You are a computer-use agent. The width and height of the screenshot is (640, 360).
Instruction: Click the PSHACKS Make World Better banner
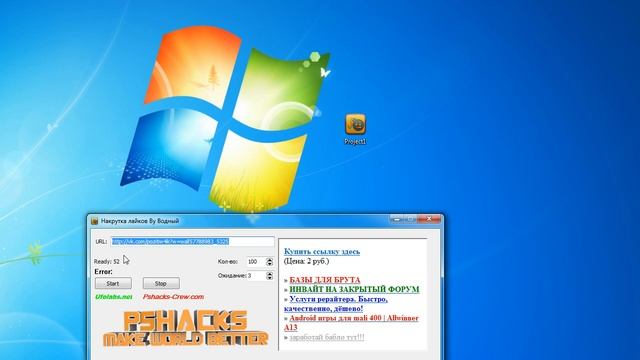[x=186, y=328]
